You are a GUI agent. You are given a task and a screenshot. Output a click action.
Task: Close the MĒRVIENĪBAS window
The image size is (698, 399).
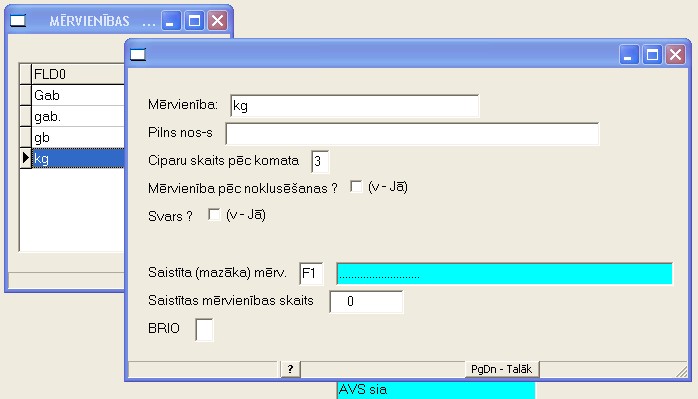pos(217,20)
